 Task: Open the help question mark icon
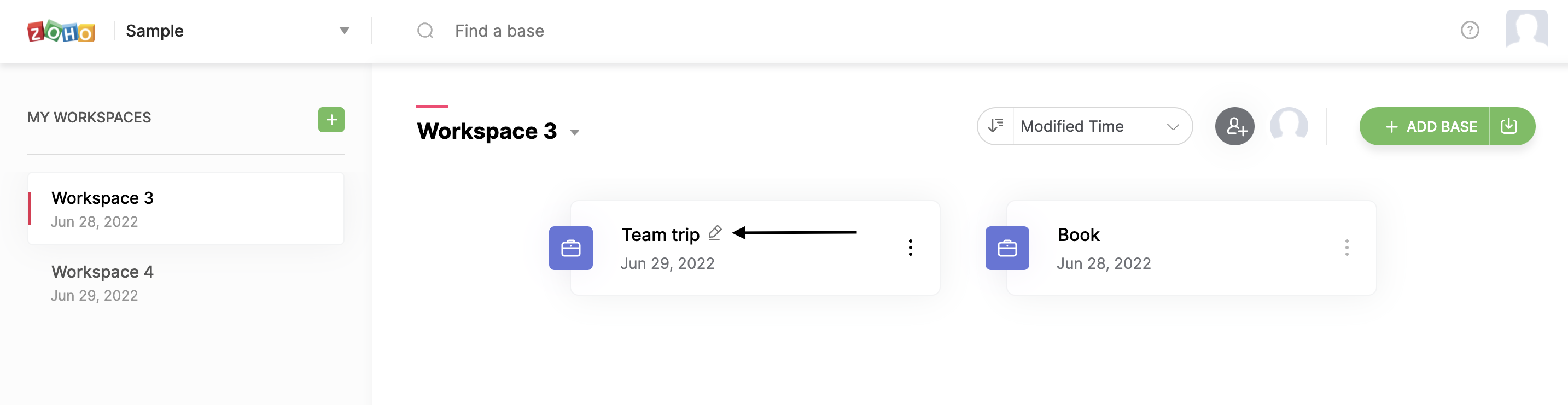point(1470,31)
